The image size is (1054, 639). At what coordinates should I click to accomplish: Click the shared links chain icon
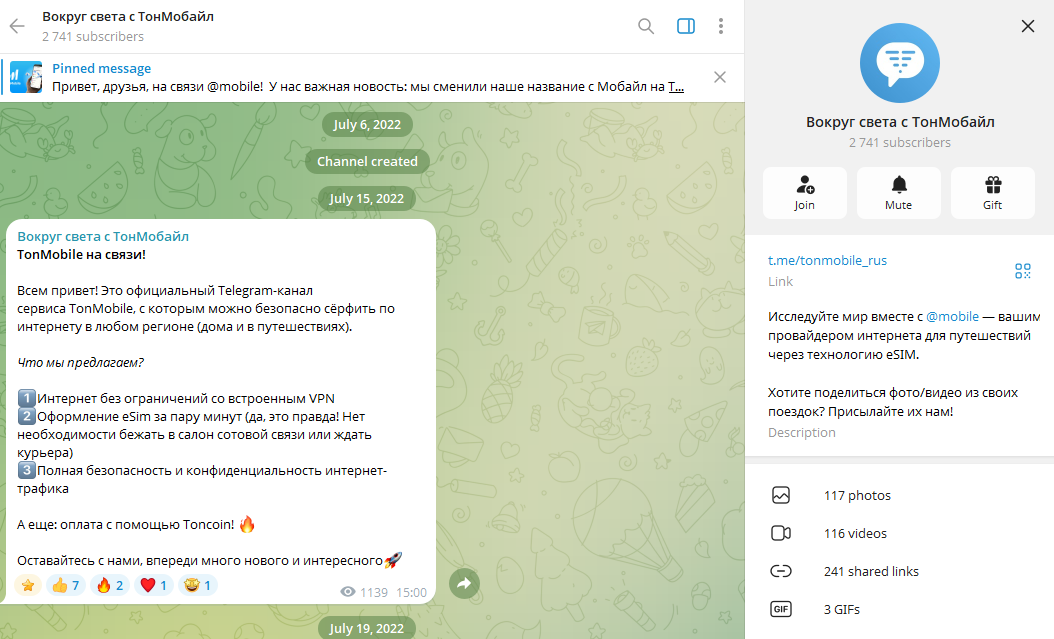[780, 571]
